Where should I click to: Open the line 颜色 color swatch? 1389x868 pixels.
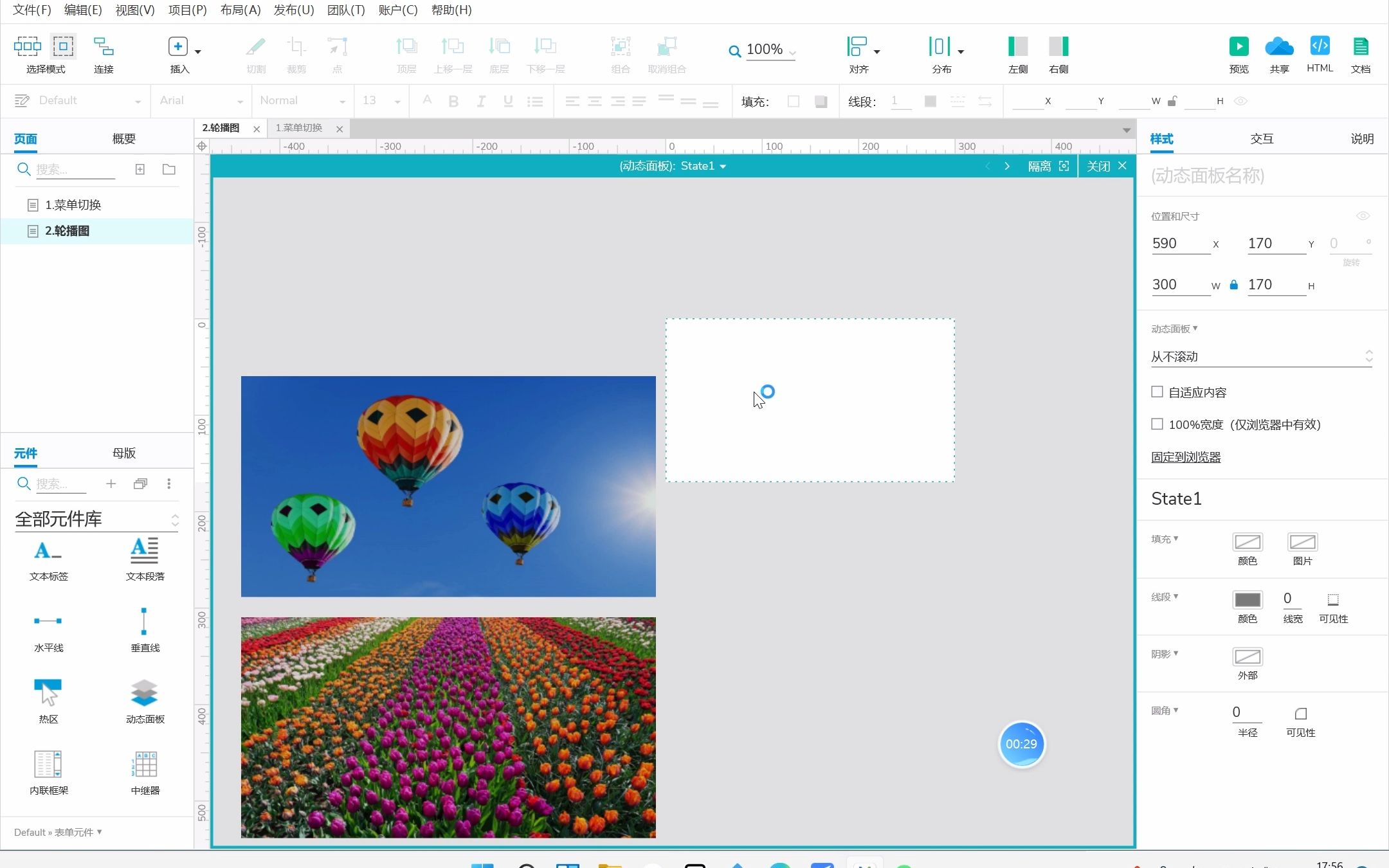(x=1247, y=600)
